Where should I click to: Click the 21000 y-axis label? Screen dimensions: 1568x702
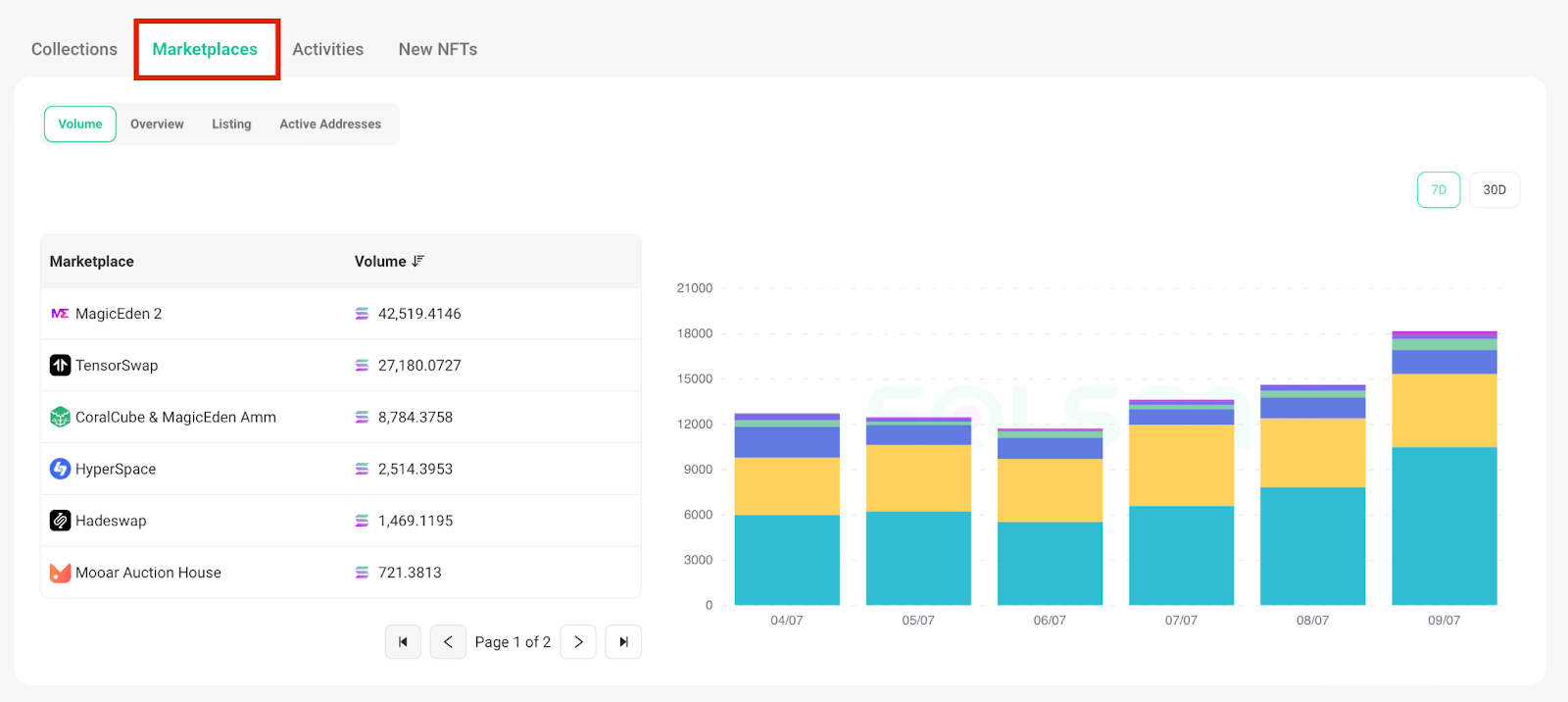(x=695, y=288)
